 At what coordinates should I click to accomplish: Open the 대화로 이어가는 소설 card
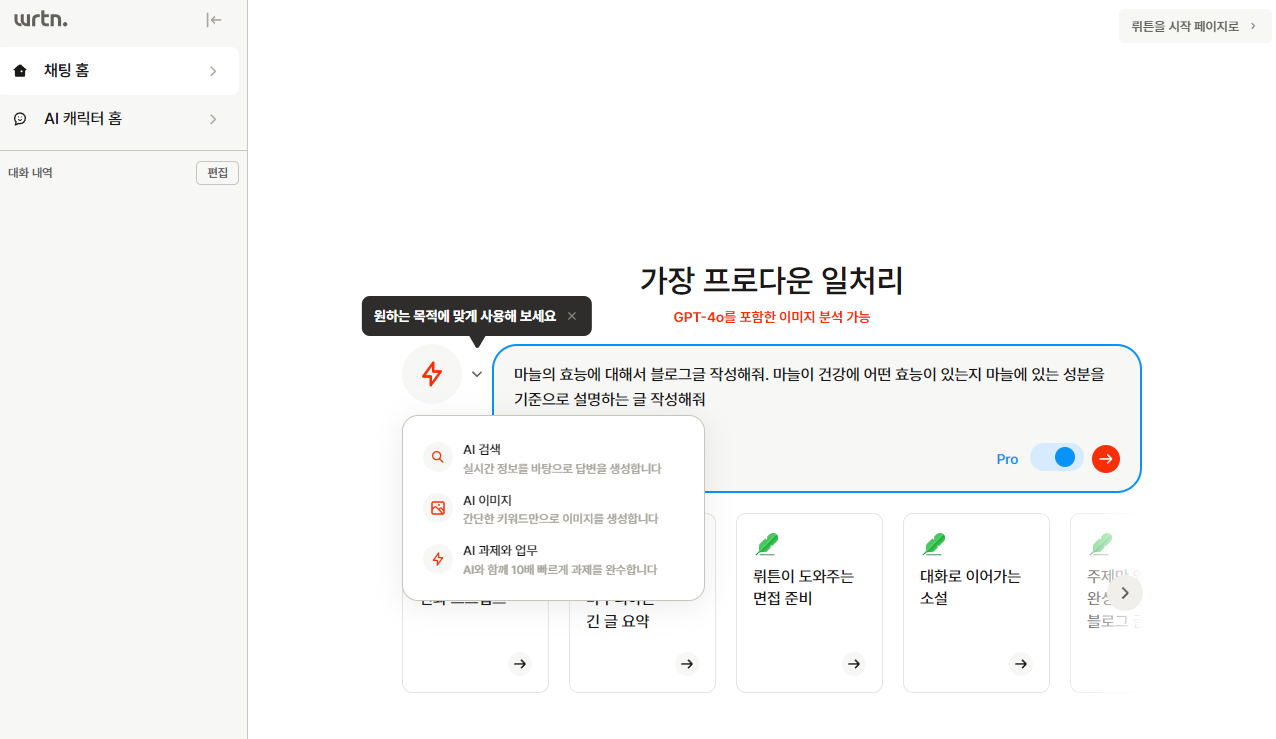976,603
